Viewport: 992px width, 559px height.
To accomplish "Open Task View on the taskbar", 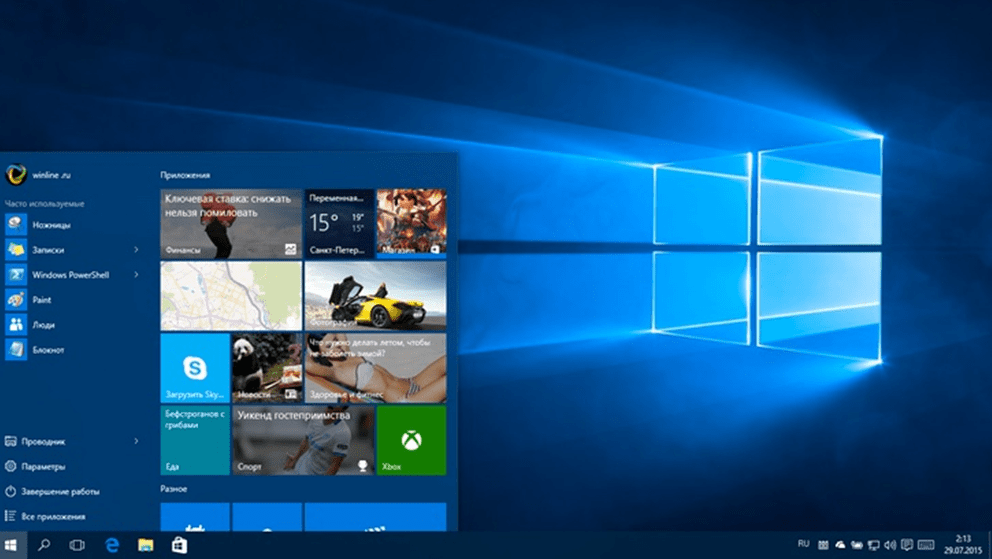I will pyautogui.click(x=77, y=545).
